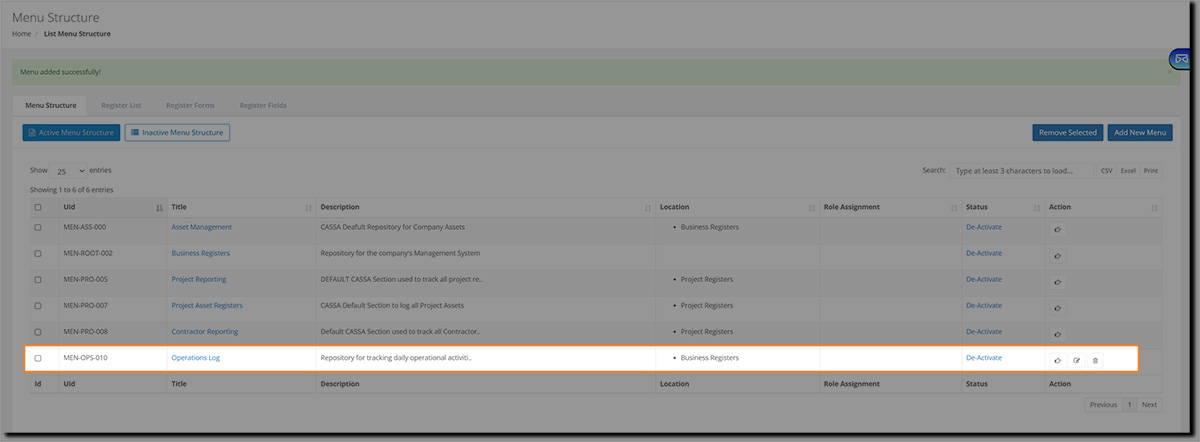
Task: Sort the table by UId column
Action: point(160,207)
